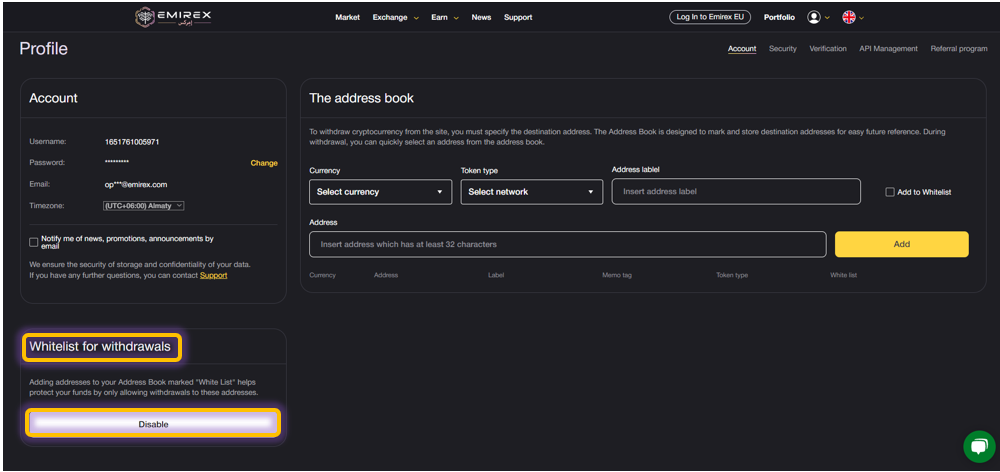Click the yellow Add button
This screenshot has width=1000, height=472.
tap(902, 244)
